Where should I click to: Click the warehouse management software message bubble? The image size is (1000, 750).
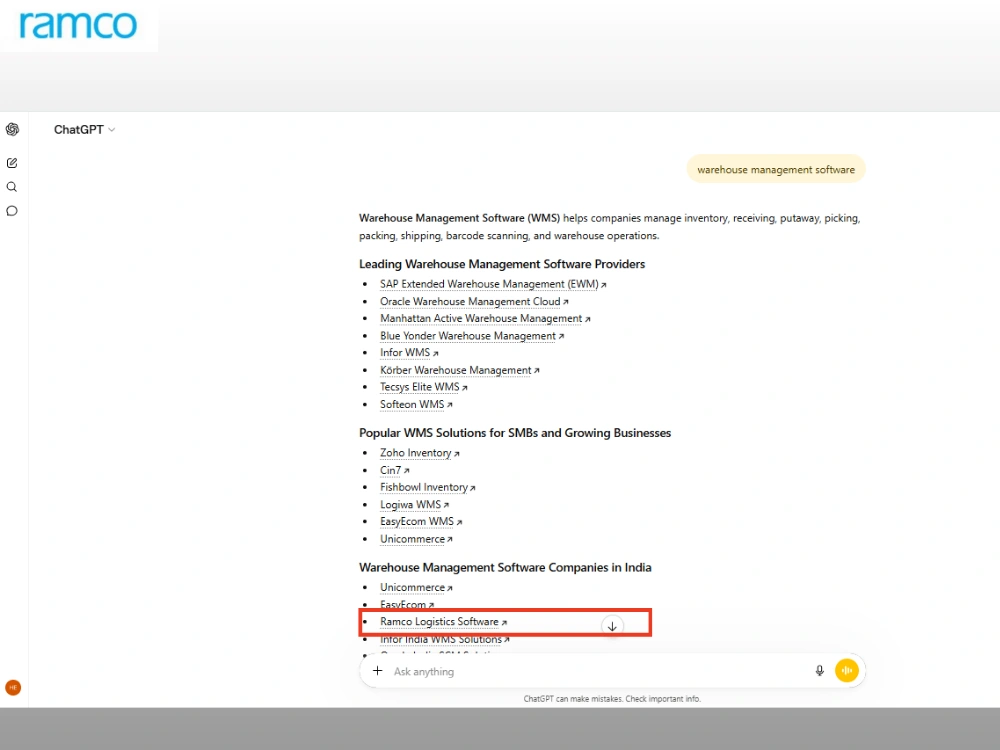point(776,170)
